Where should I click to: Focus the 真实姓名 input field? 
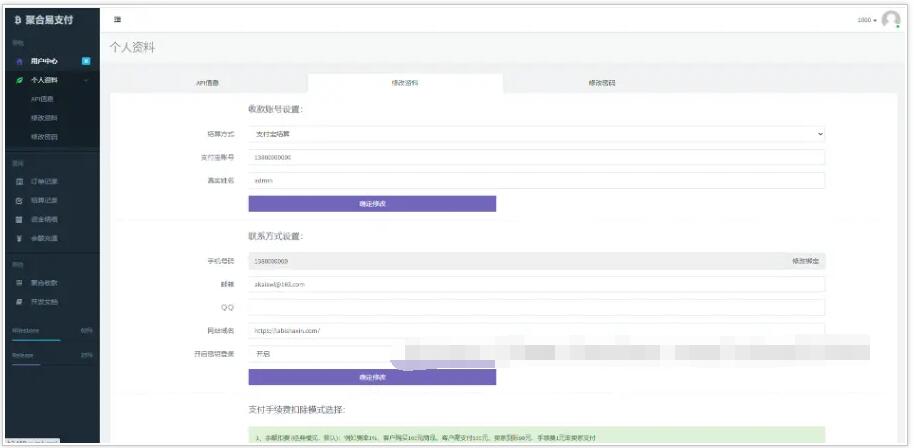pos(536,181)
